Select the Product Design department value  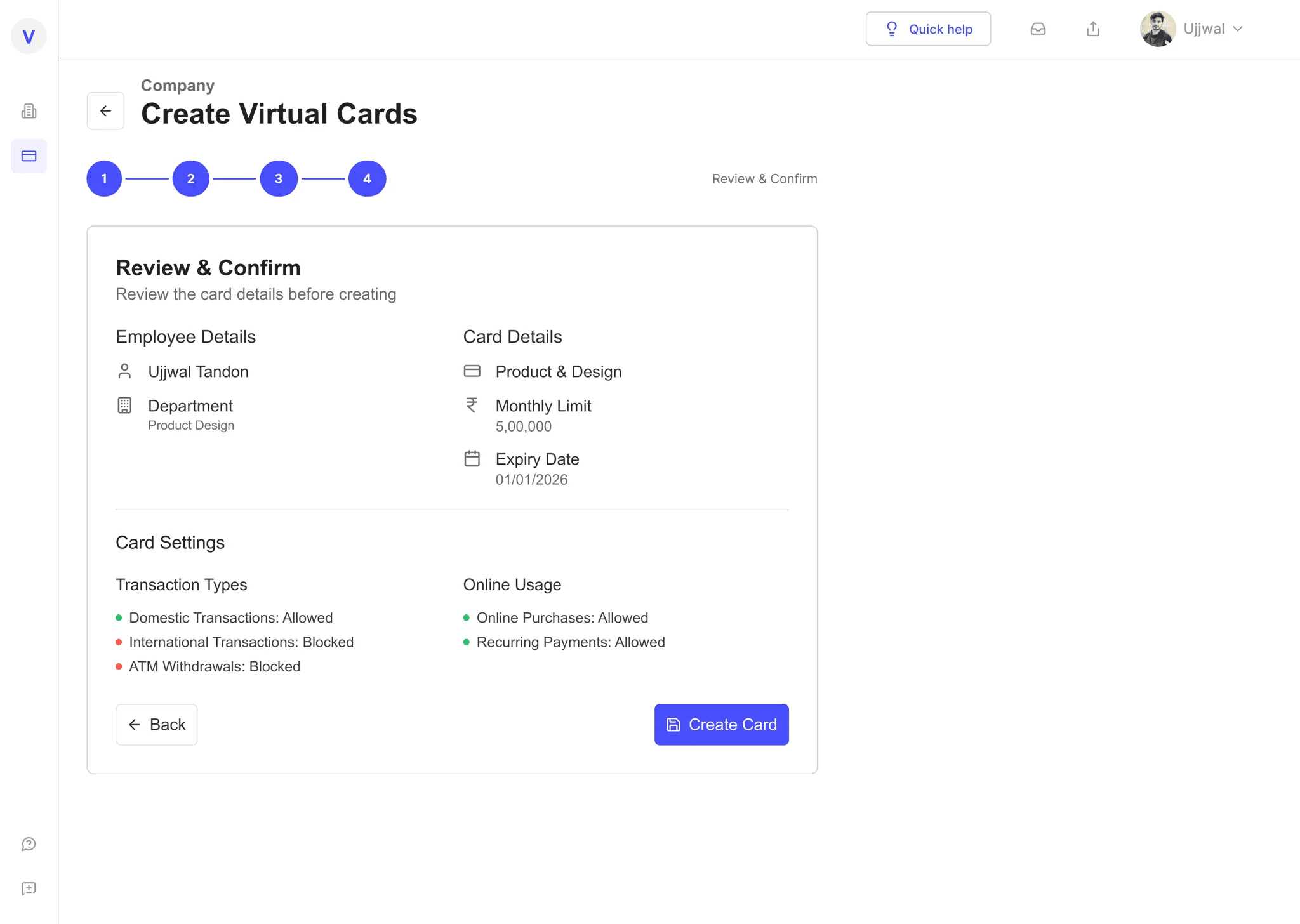coord(191,425)
